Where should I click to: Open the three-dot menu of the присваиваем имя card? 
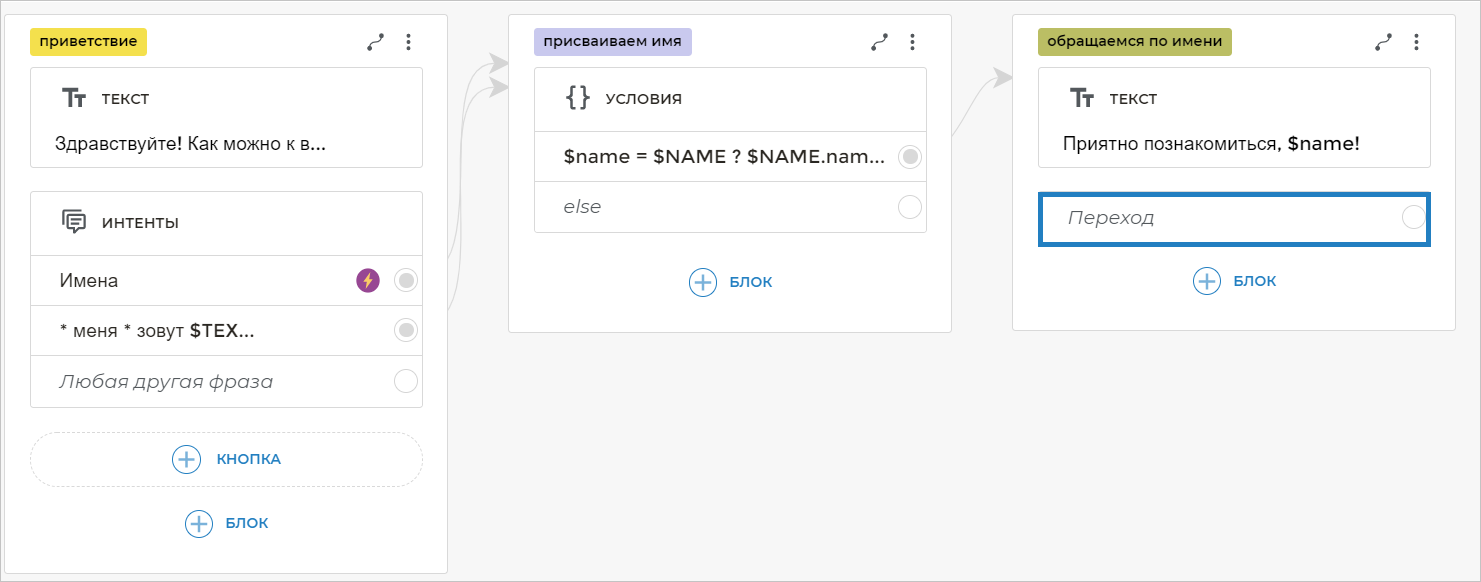coord(912,42)
